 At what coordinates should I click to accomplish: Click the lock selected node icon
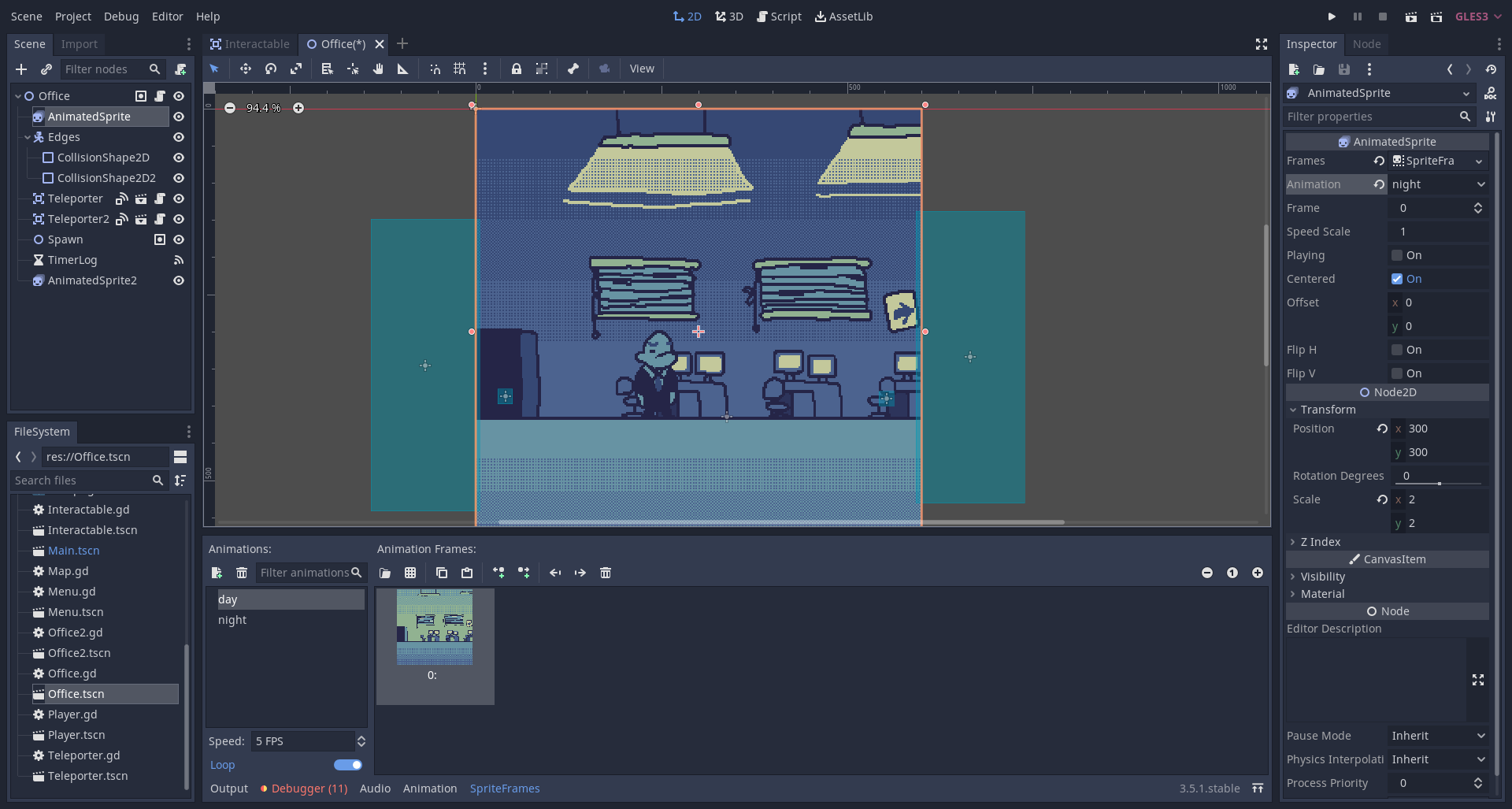point(516,69)
